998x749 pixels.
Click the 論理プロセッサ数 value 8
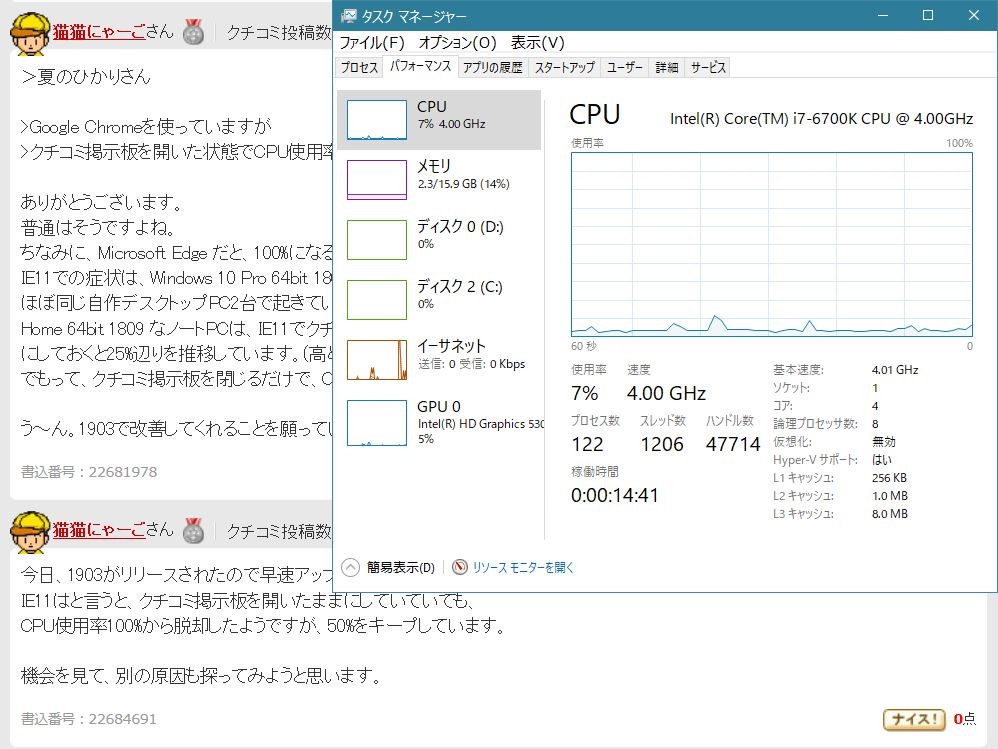click(x=875, y=424)
